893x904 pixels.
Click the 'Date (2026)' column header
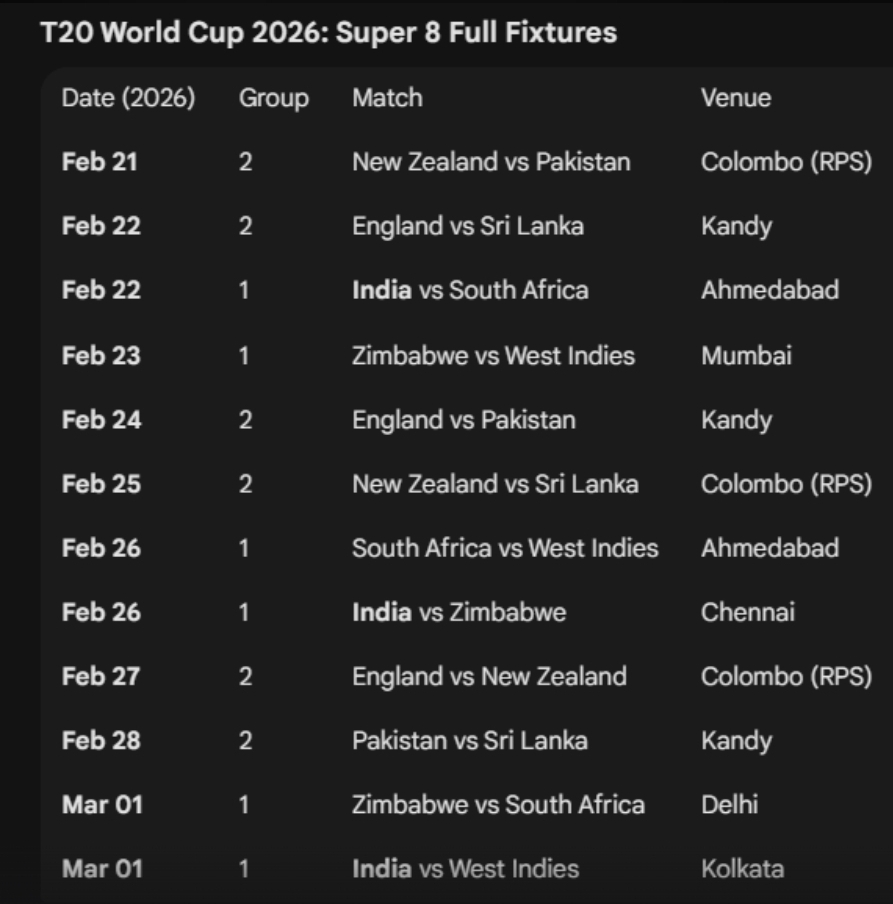click(128, 98)
